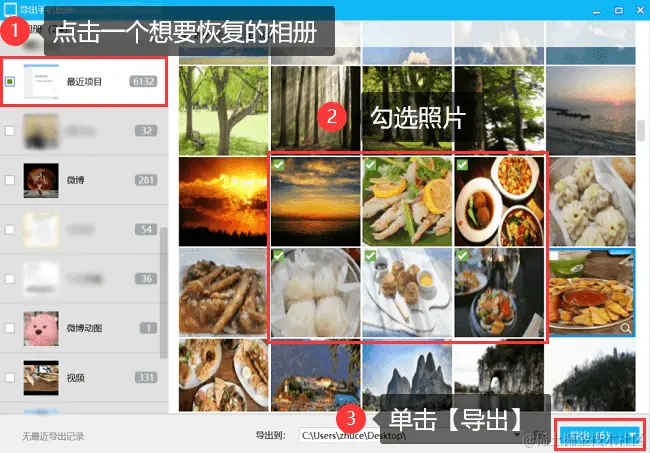The width and height of the screenshot is (650, 453).
Task: Uncheck the meatball dishes photo checkbox
Action: point(462,165)
